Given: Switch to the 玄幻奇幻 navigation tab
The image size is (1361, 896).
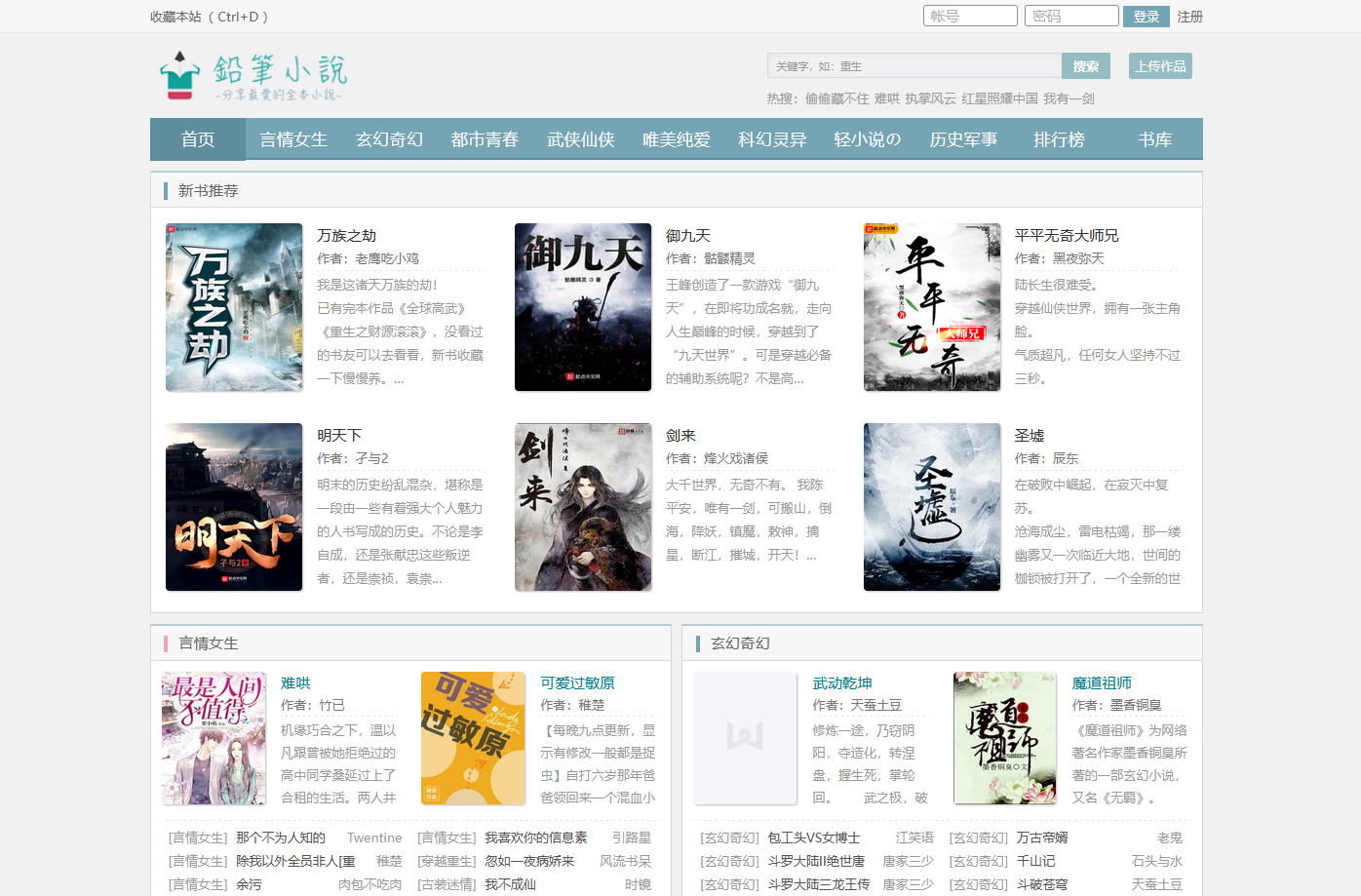Looking at the screenshot, I should coord(389,139).
